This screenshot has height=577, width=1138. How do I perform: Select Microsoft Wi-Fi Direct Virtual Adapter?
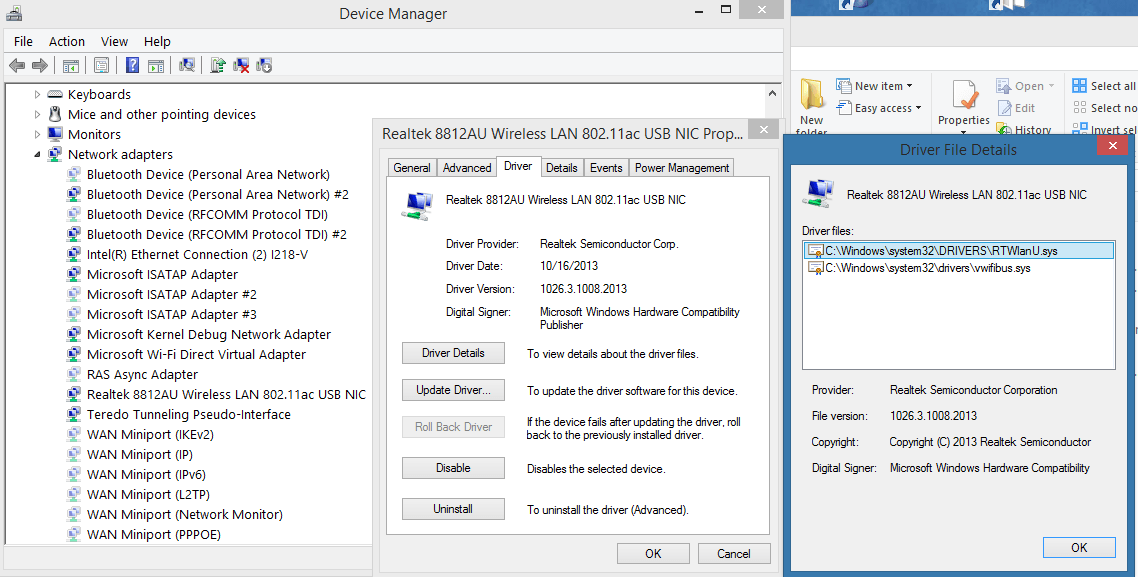[197, 355]
